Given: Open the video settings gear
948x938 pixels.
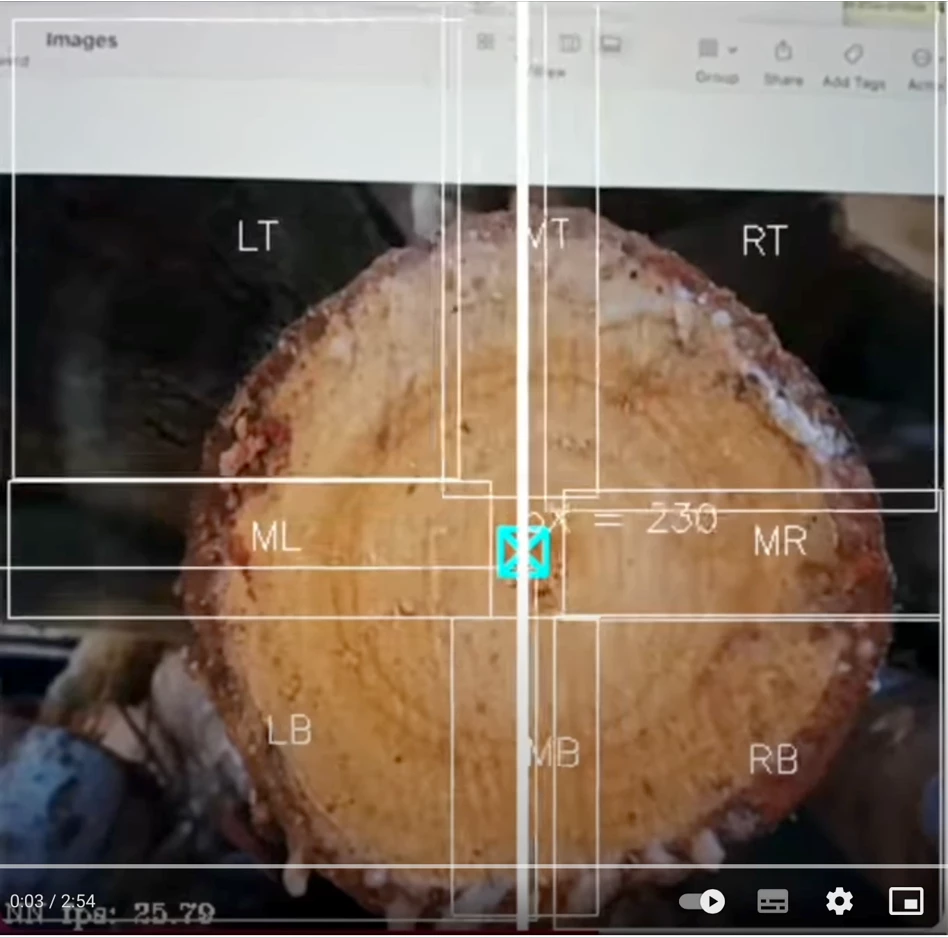Looking at the screenshot, I should 839,902.
